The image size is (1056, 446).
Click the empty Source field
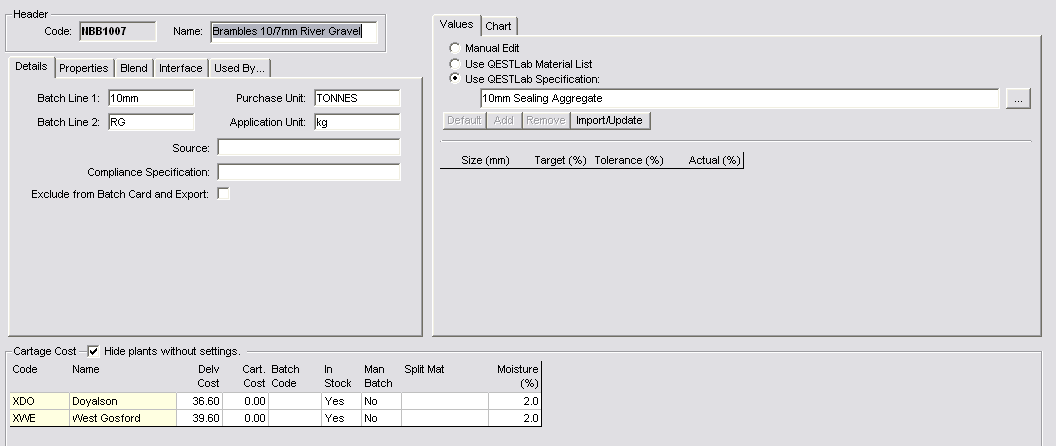[x=308, y=148]
